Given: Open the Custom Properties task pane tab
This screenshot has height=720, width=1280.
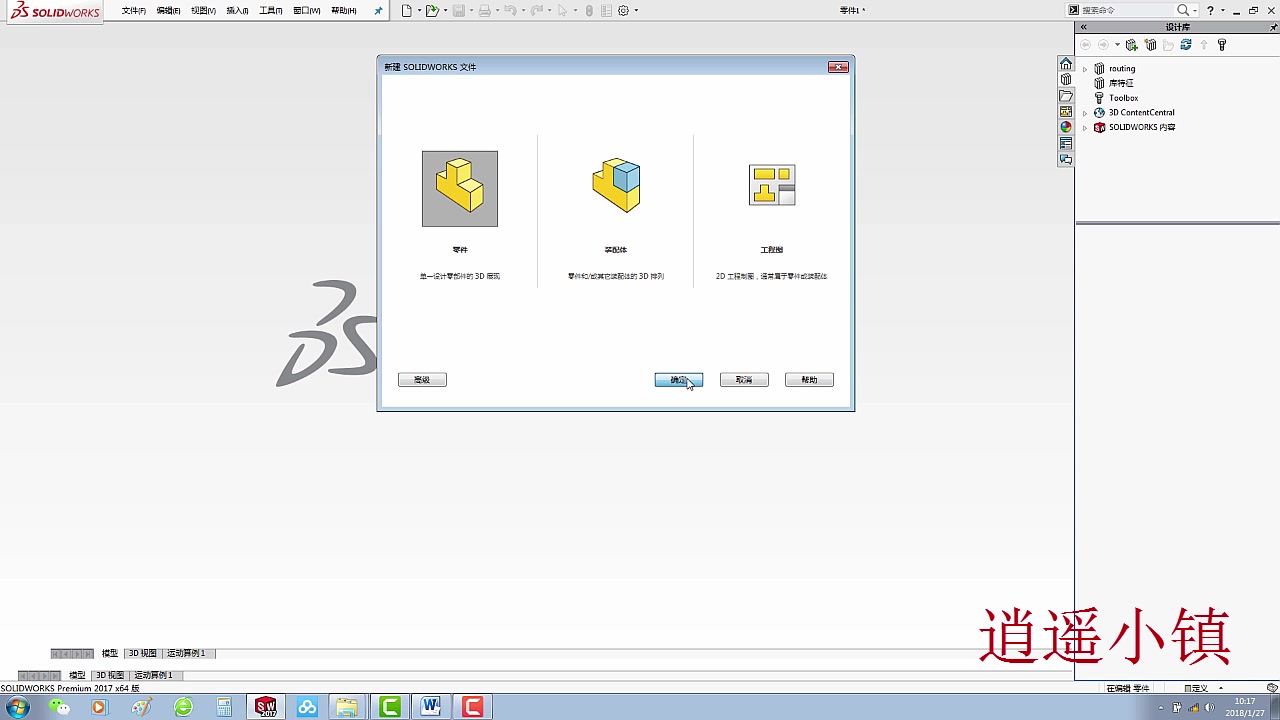Looking at the screenshot, I should pyautogui.click(x=1066, y=143).
